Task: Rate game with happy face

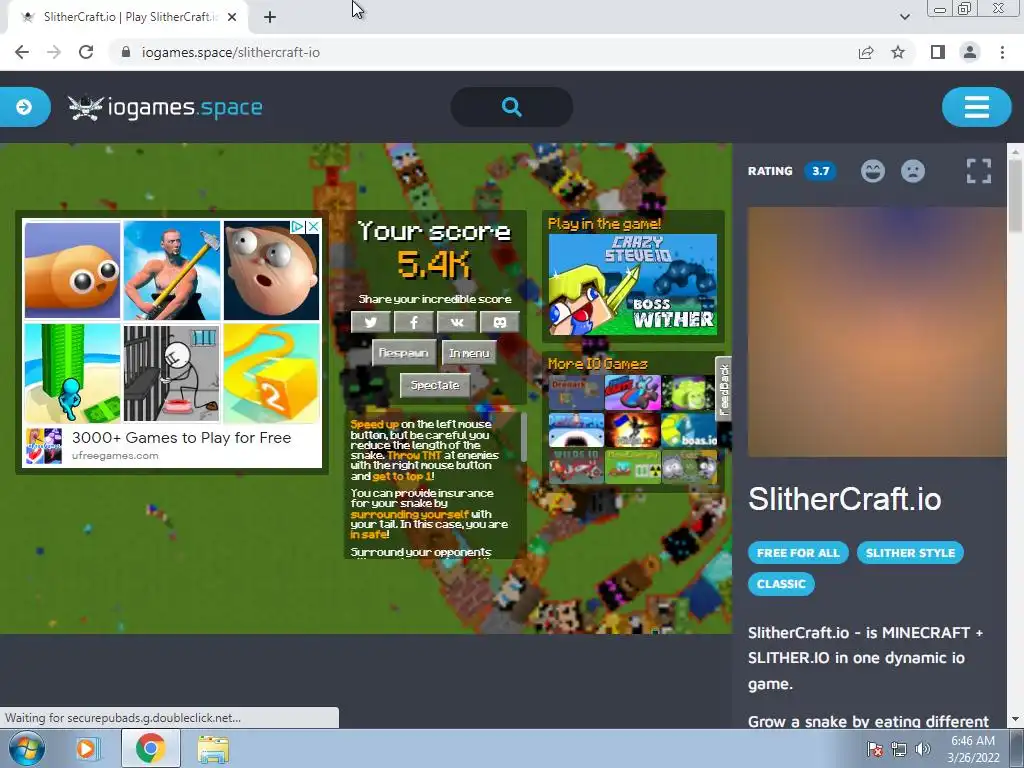Action: (x=872, y=171)
